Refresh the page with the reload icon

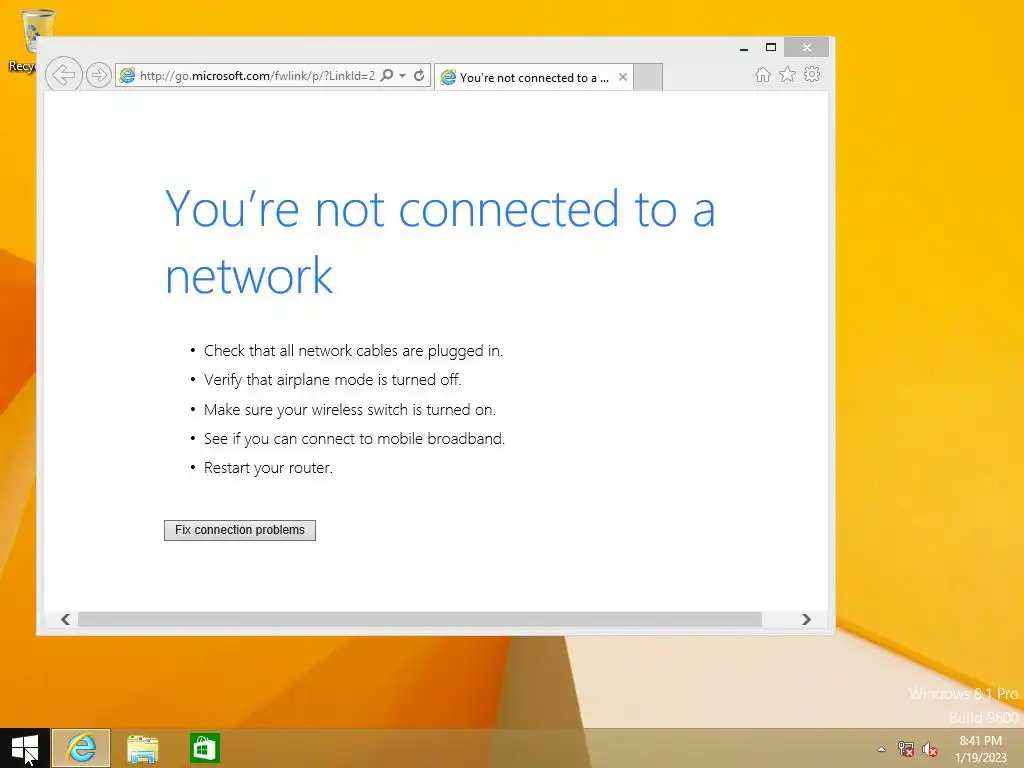point(419,75)
